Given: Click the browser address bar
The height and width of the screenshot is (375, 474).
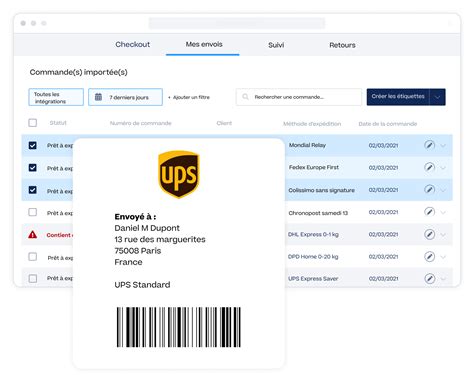Looking at the screenshot, I should (x=237, y=23).
